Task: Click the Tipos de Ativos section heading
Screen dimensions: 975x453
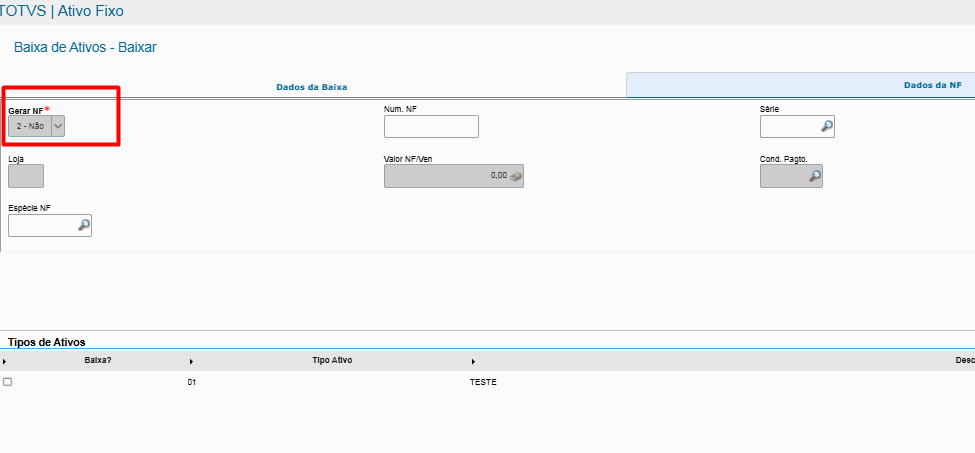Action: coord(47,342)
